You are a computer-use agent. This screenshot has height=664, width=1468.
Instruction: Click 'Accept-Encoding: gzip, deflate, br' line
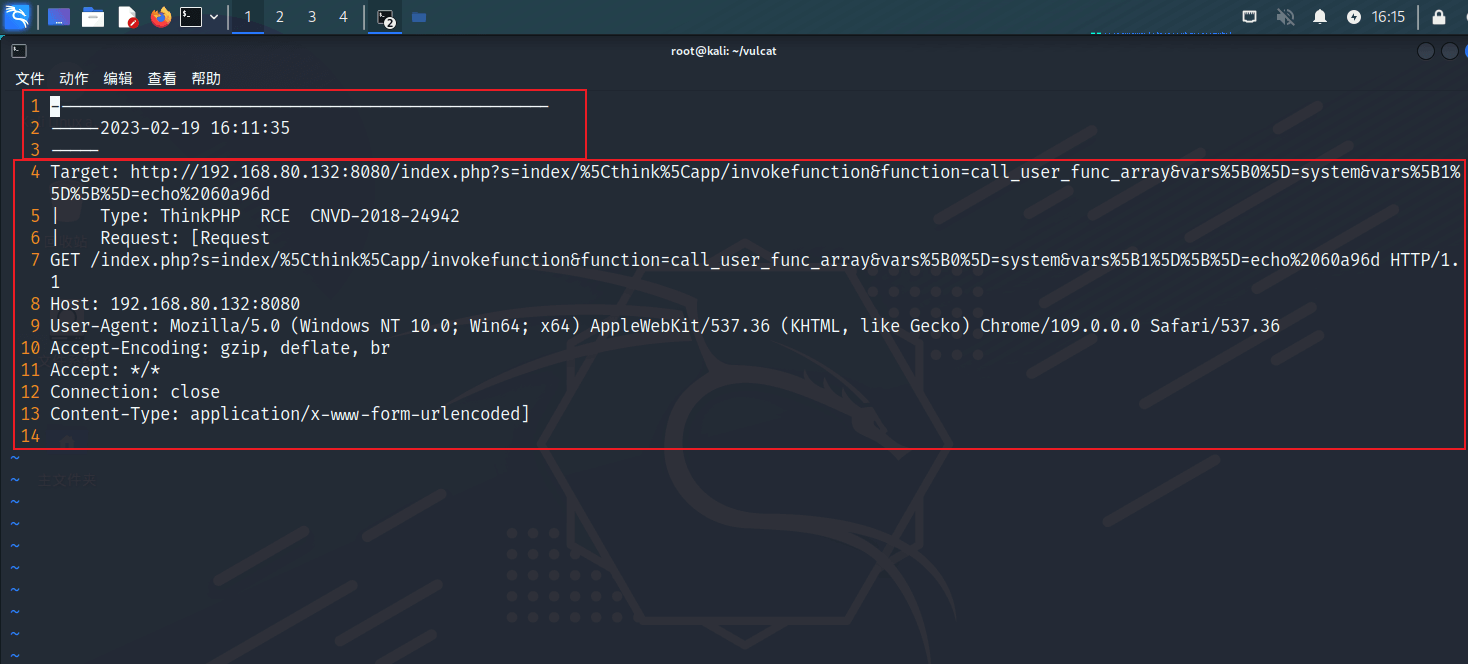pyautogui.click(x=220, y=348)
